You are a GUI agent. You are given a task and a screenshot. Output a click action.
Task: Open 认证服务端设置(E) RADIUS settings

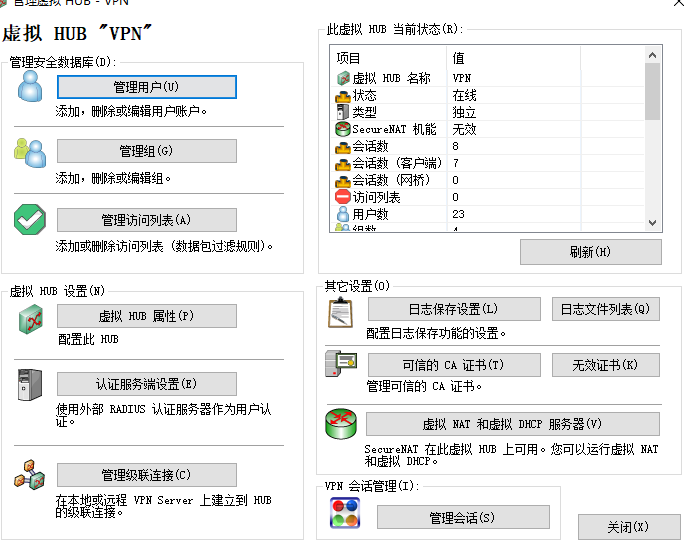[x=147, y=384]
